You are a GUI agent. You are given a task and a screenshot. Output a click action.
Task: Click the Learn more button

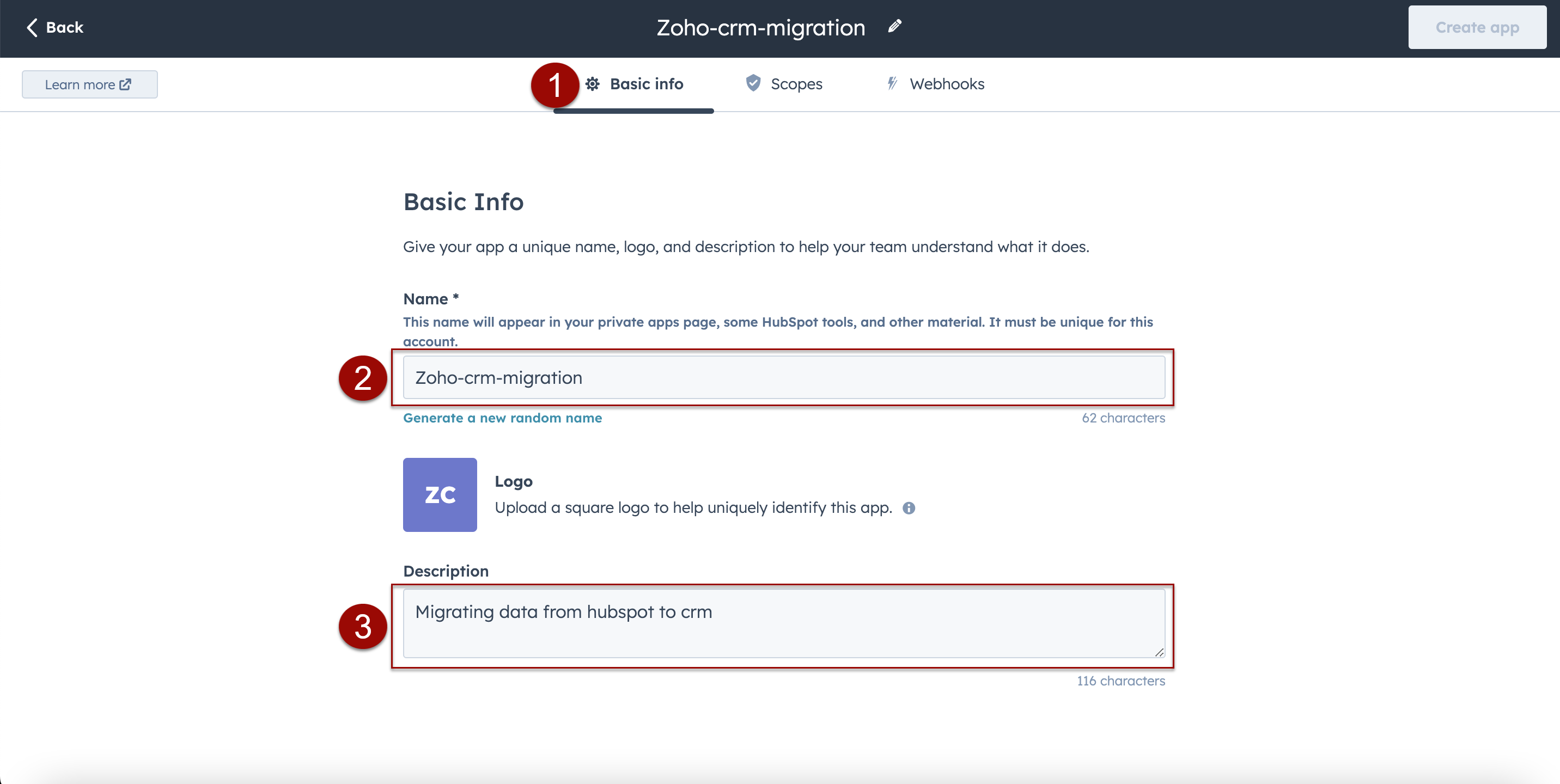[89, 85]
